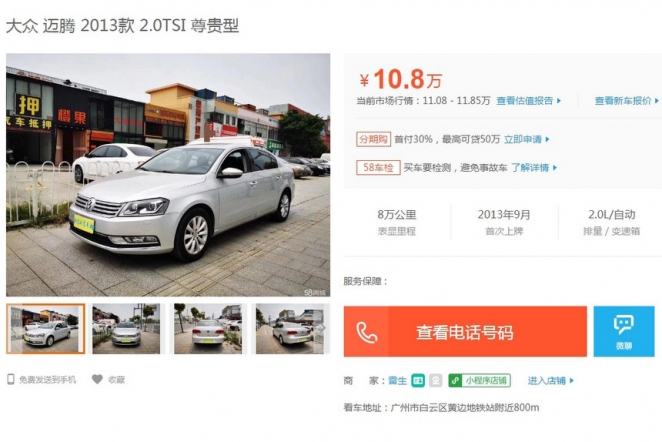Click the 分期购 installment tag
The image size is (662, 442).
coord(373,139)
